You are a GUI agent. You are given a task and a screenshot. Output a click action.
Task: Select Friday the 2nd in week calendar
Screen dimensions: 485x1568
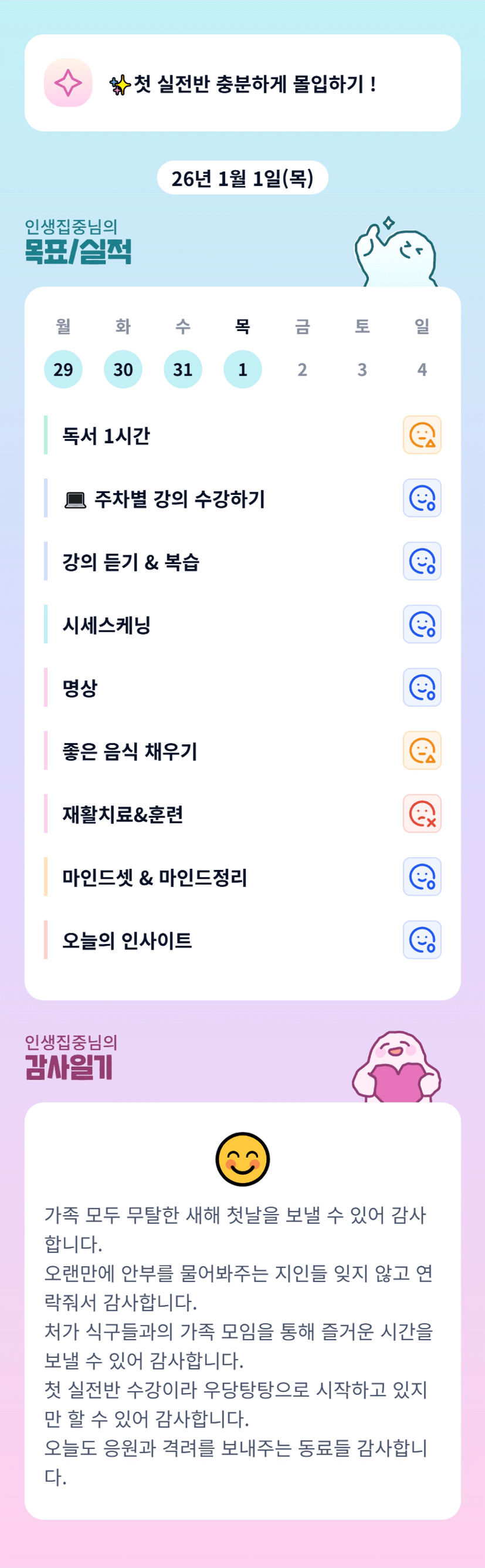302,369
